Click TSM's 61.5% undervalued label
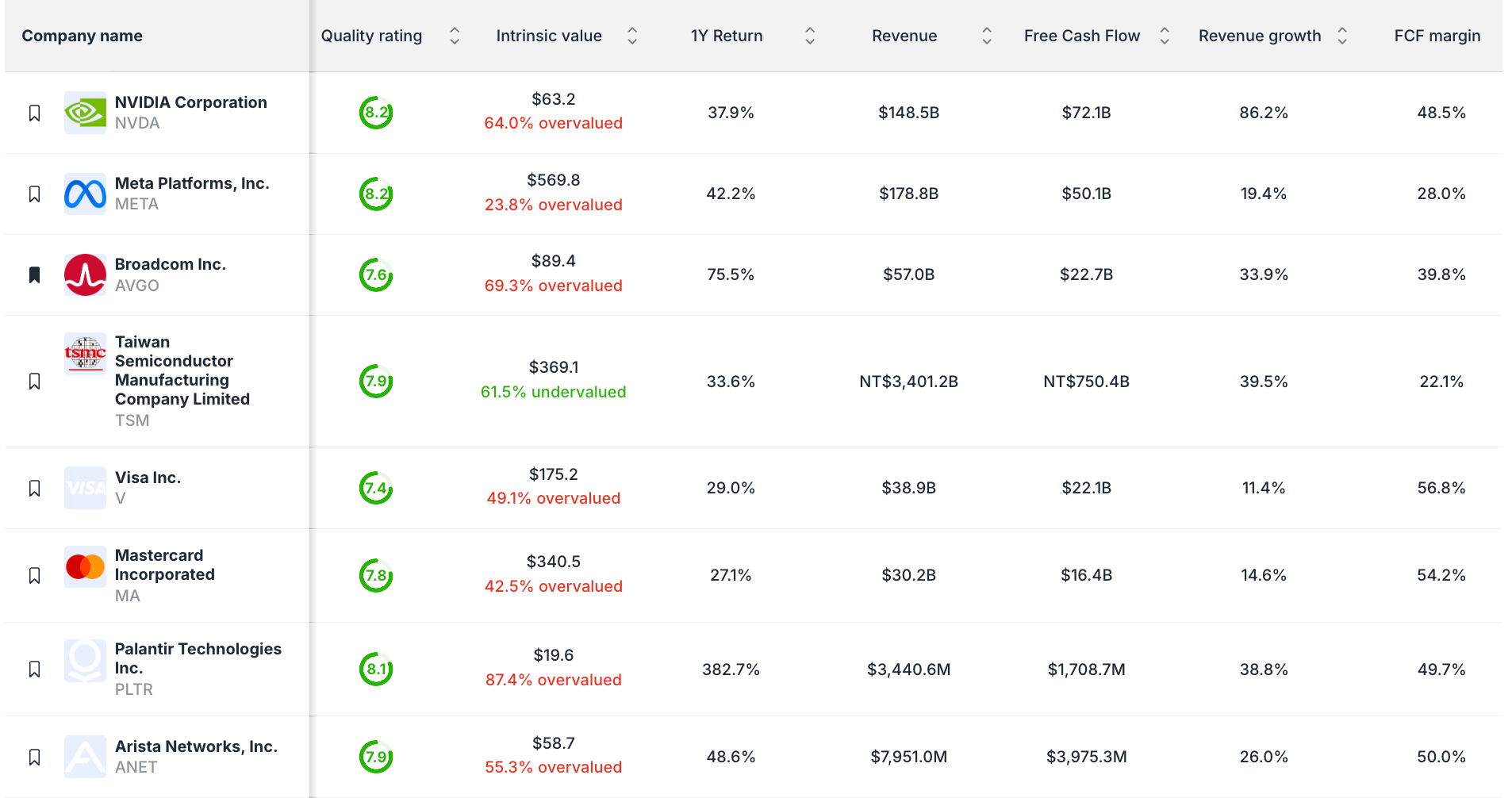Viewport: 1512px width, 798px height. (554, 392)
